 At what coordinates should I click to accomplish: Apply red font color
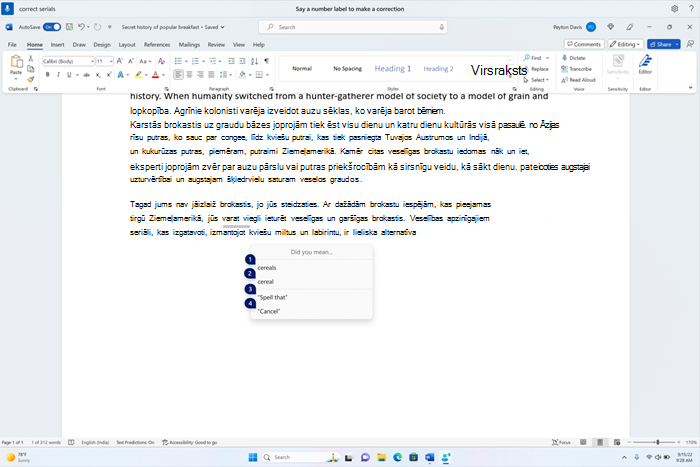coord(155,75)
